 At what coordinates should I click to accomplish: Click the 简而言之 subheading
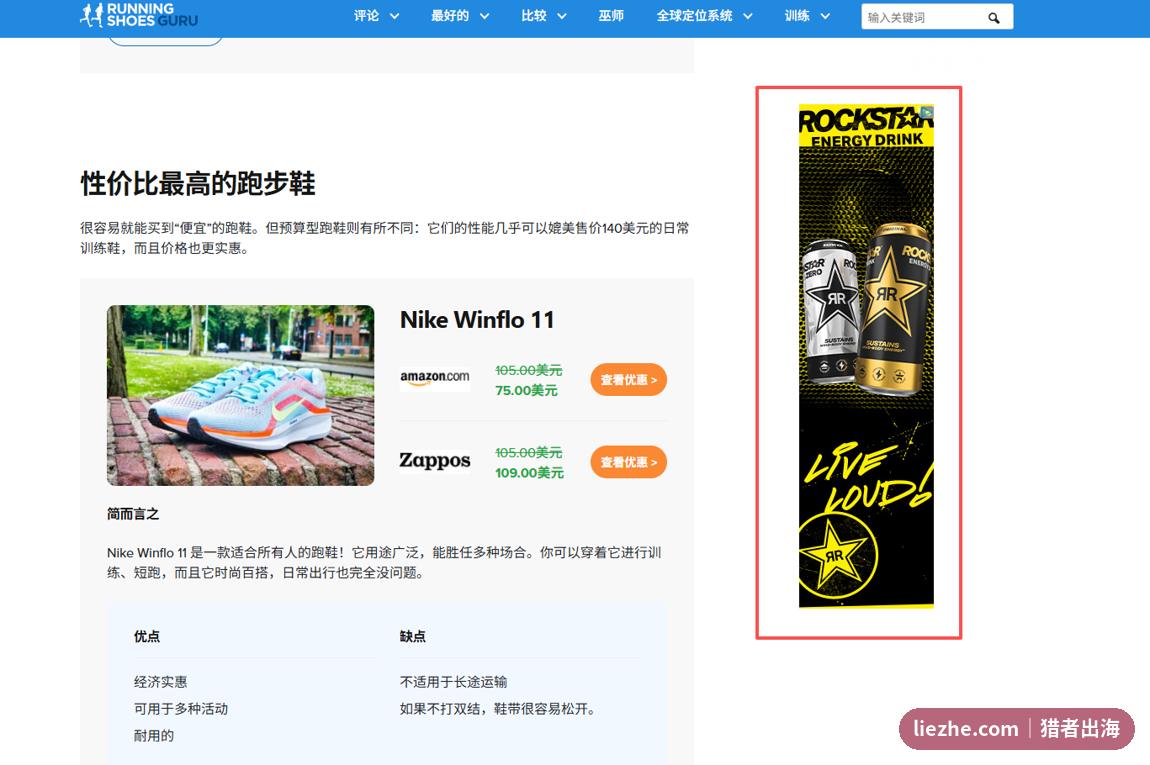click(133, 513)
